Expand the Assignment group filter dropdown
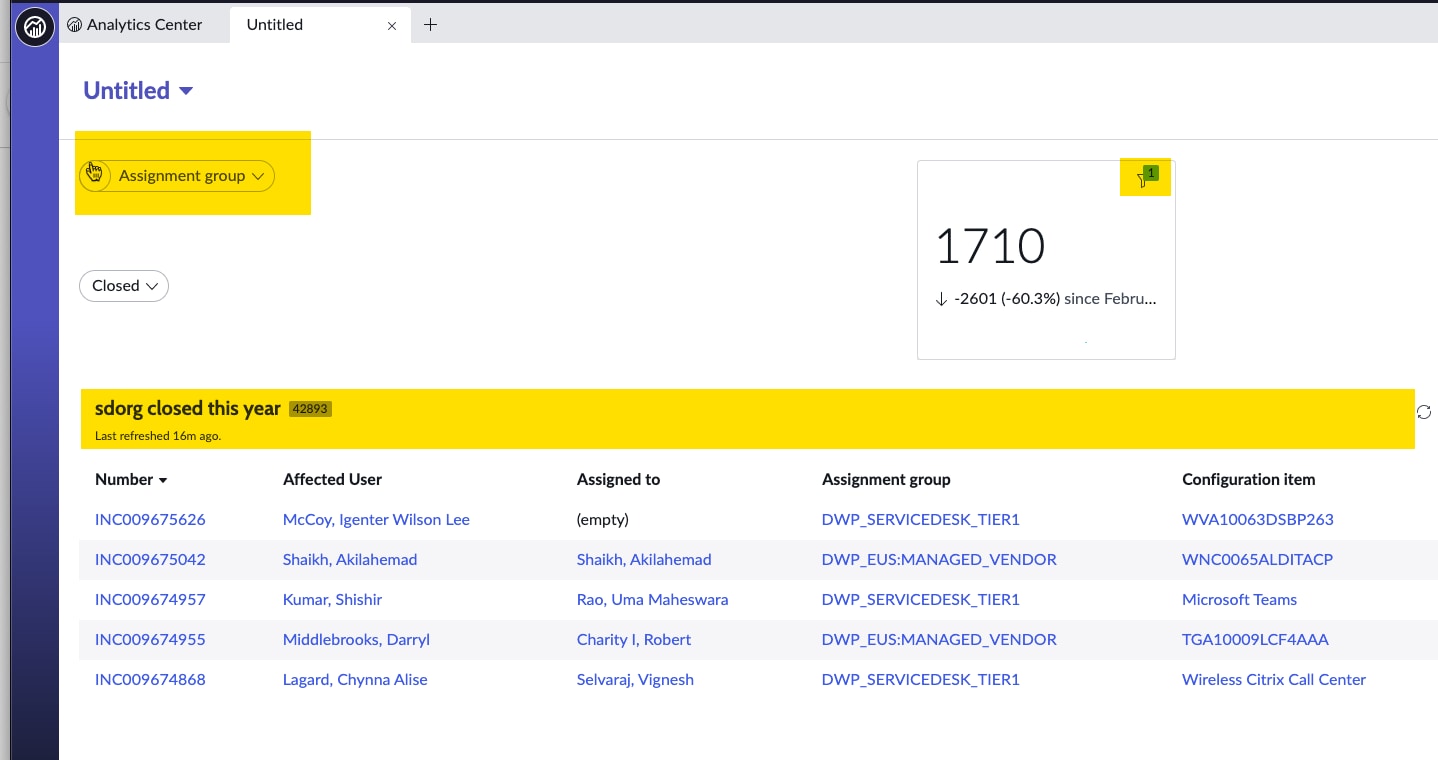Viewport: 1438px width, 760px height. (190, 176)
